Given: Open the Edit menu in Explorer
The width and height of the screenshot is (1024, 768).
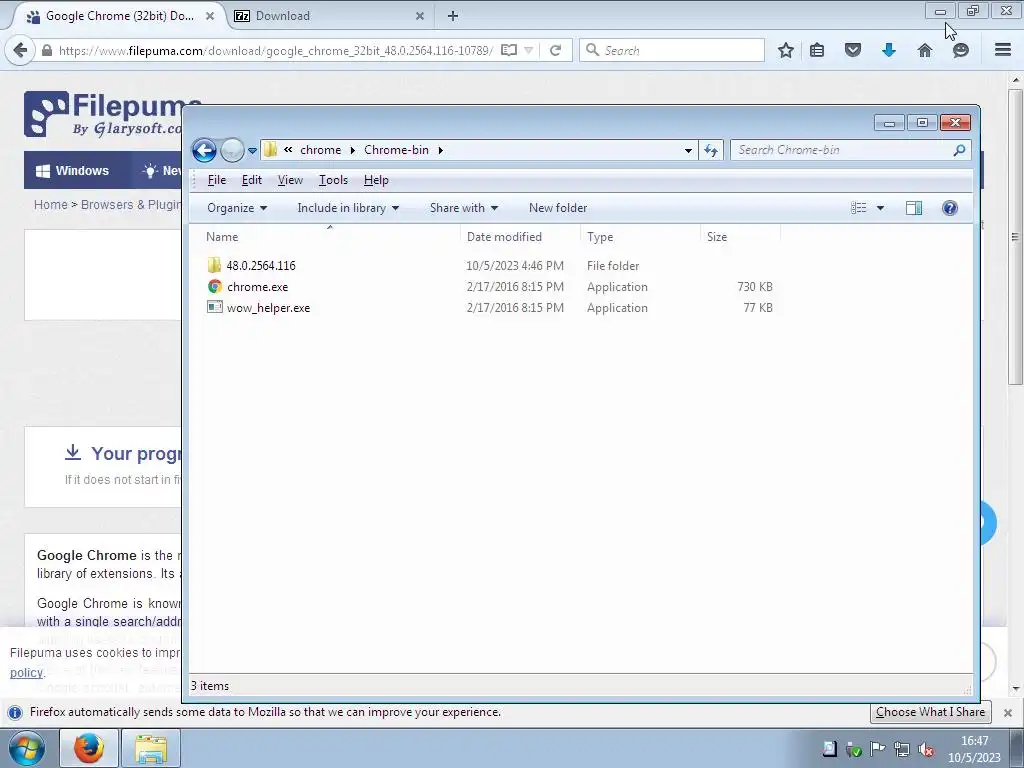Looking at the screenshot, I should click(x=251, y=180).
